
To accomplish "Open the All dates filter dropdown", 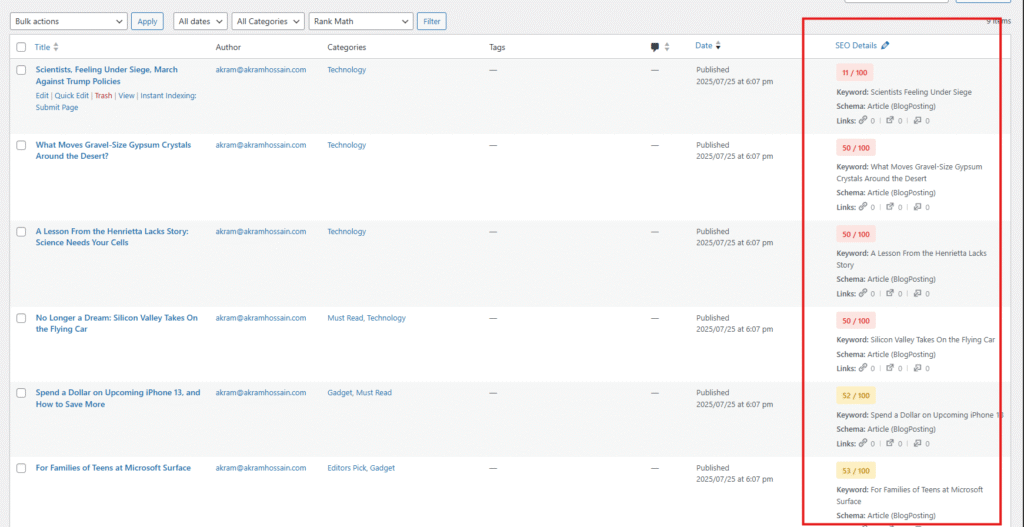I will coord(200,21).
